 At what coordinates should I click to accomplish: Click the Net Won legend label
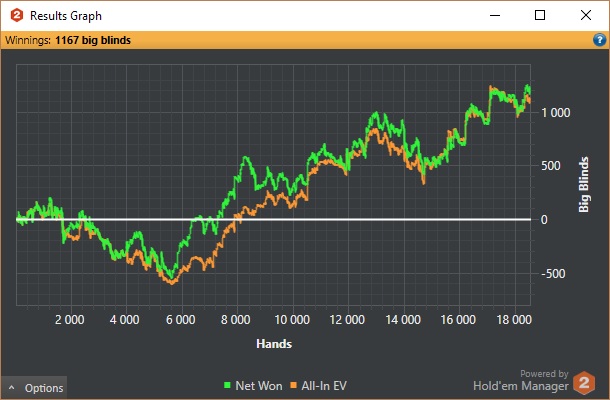[x=259, y=386]
